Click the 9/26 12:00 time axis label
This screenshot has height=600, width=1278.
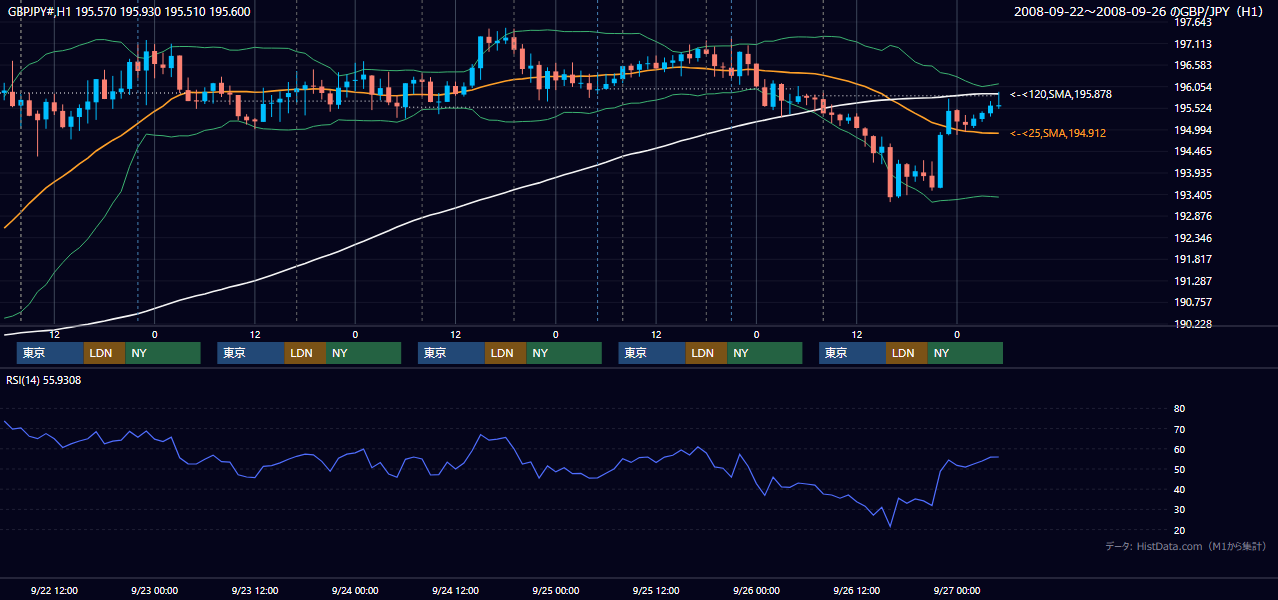click(857, 590)
